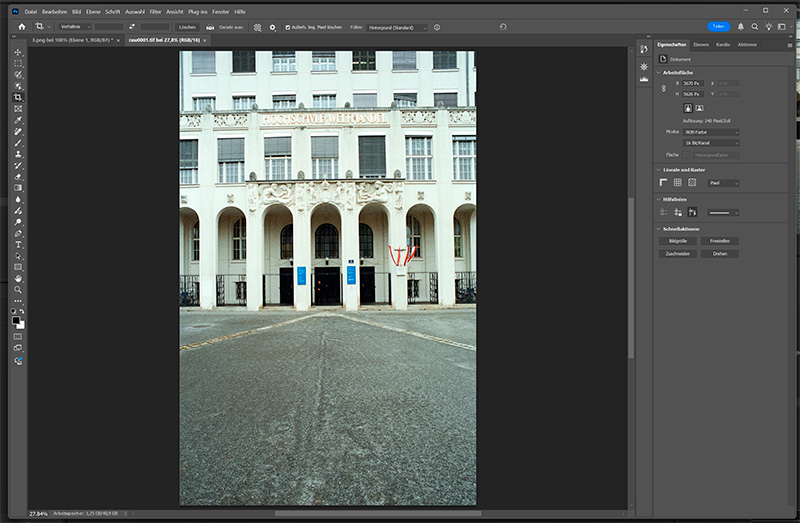
Task: Select the Move tool
Action: (18, 52)
